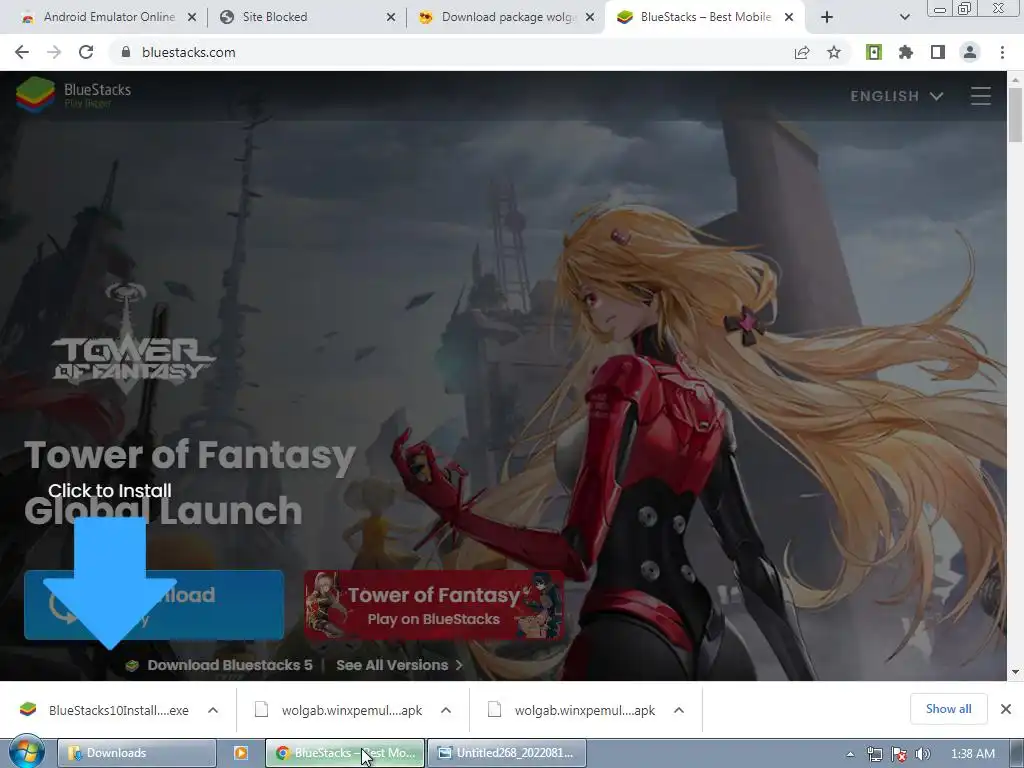Share this page icon in address bar
Screen dimensions: 1024x768
click(802, 52)
